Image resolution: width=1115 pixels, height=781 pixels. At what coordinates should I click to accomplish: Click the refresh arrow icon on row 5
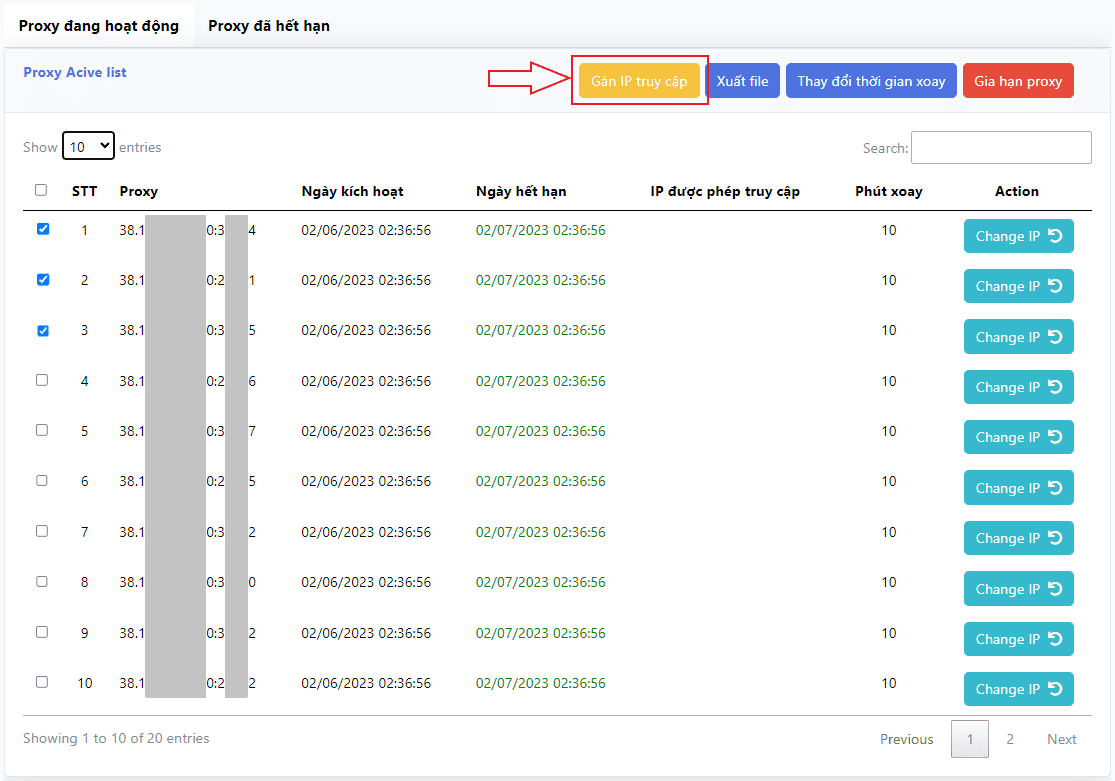coord(1055,436)
